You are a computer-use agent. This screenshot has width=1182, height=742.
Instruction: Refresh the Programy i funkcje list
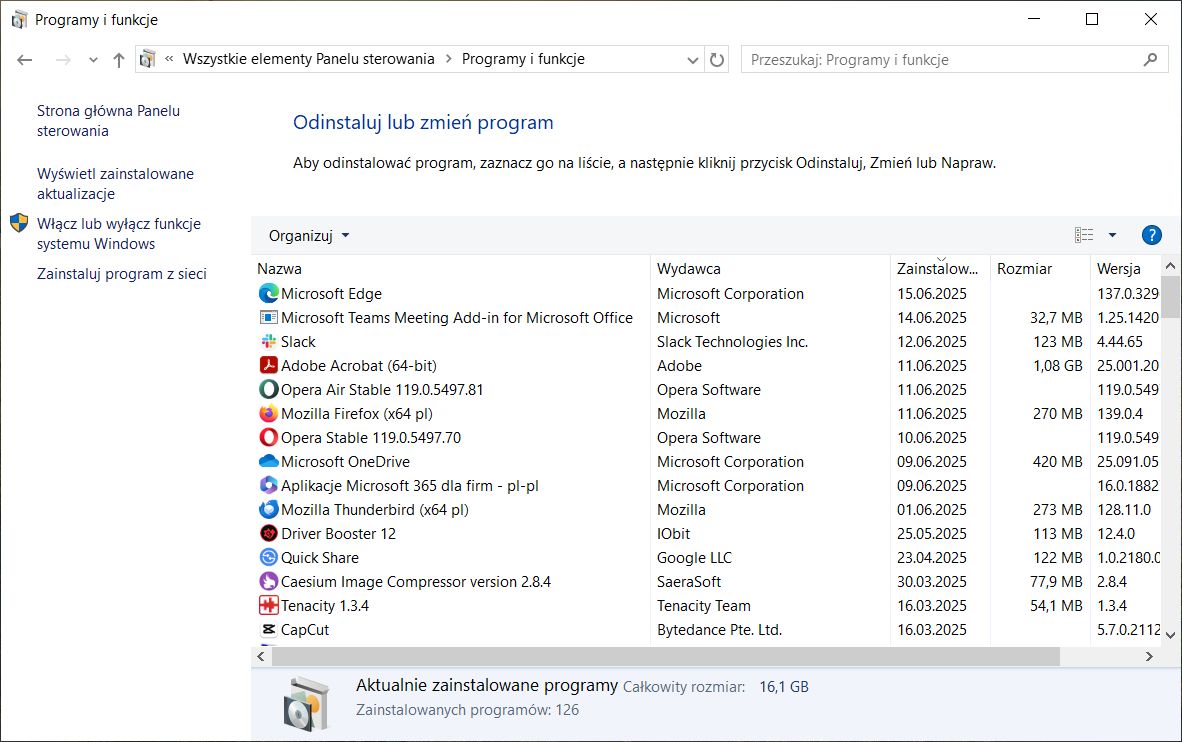(x=717, y=60)
